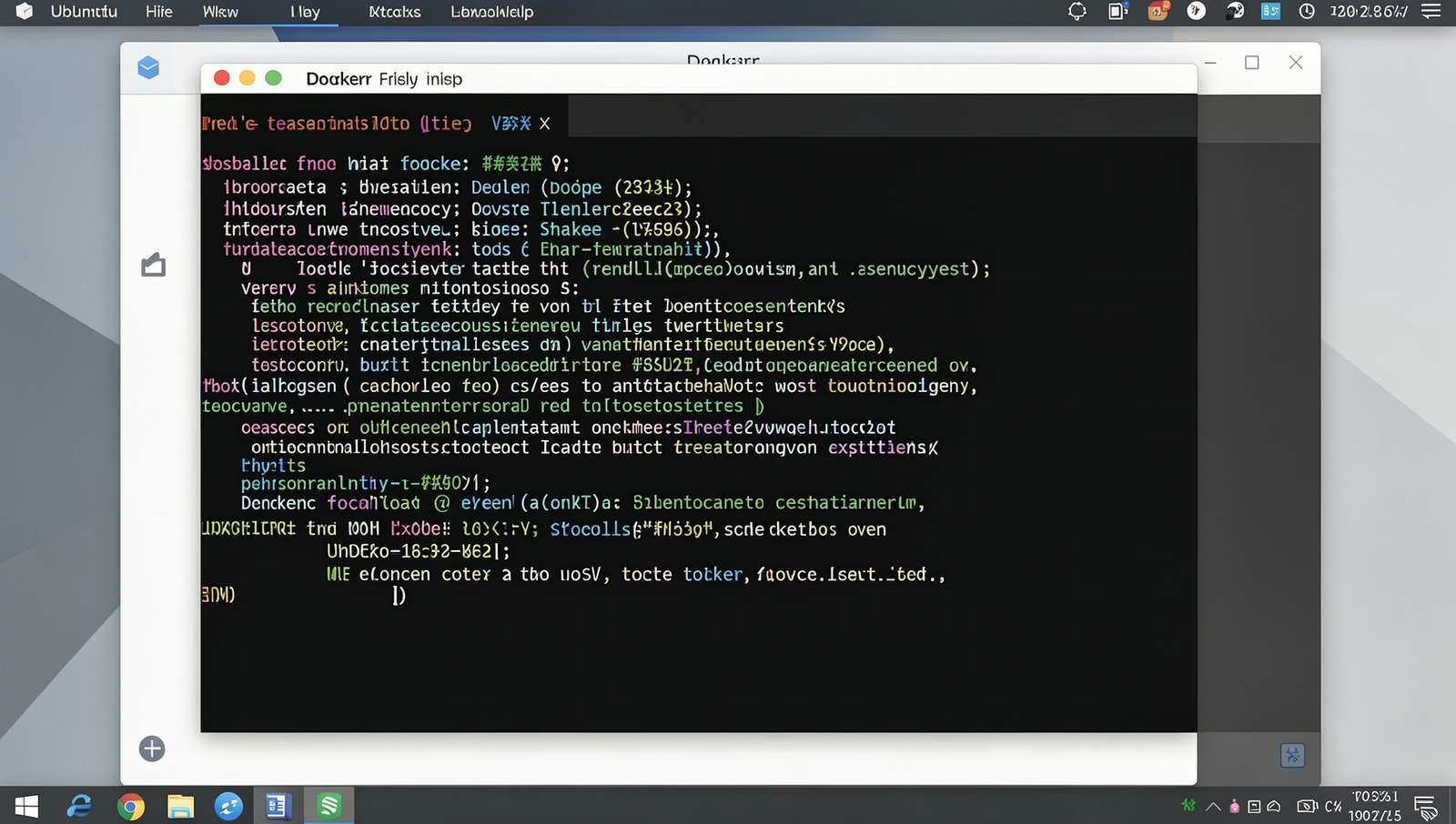The width and height of the screenshot is (1456, 824).
Task: Click the blue cube Docker icon in sidebar
Action: click(x=148, y=67)
